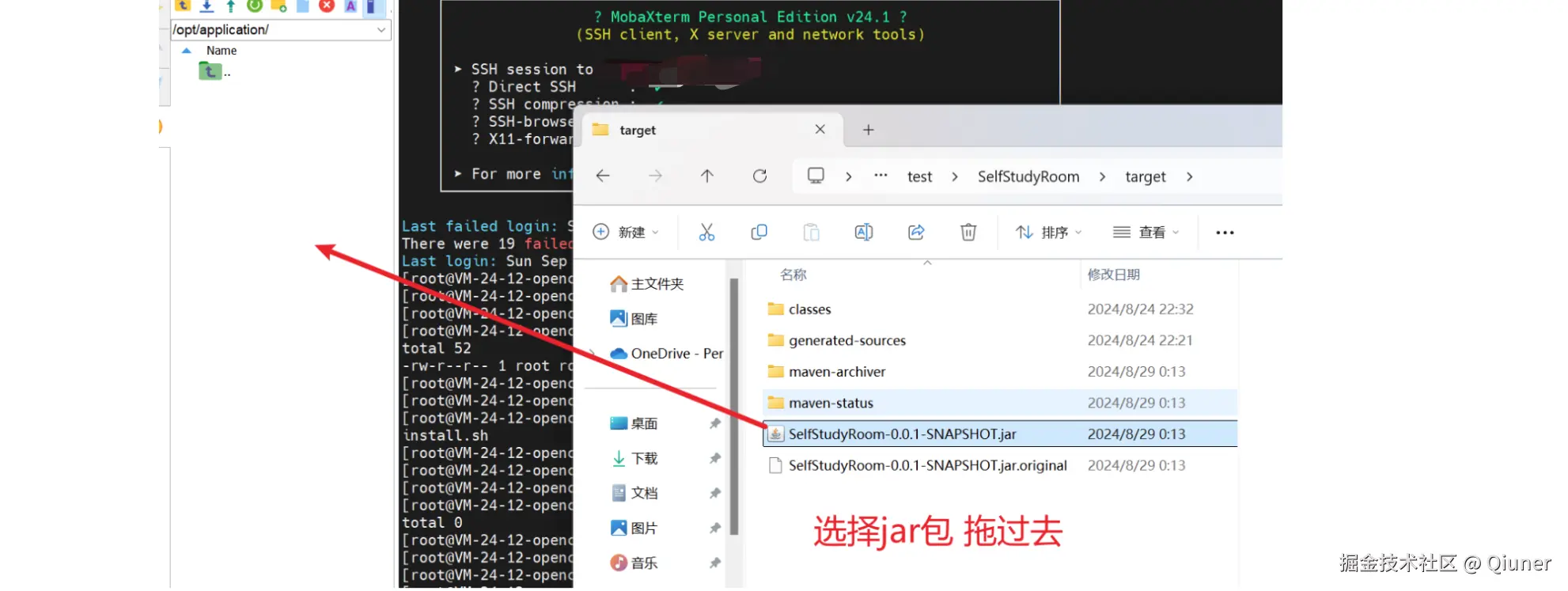Open the See more ellipsis menu
The width and height of the screenshot is (1568, 591).
[x=1225, y=233]
